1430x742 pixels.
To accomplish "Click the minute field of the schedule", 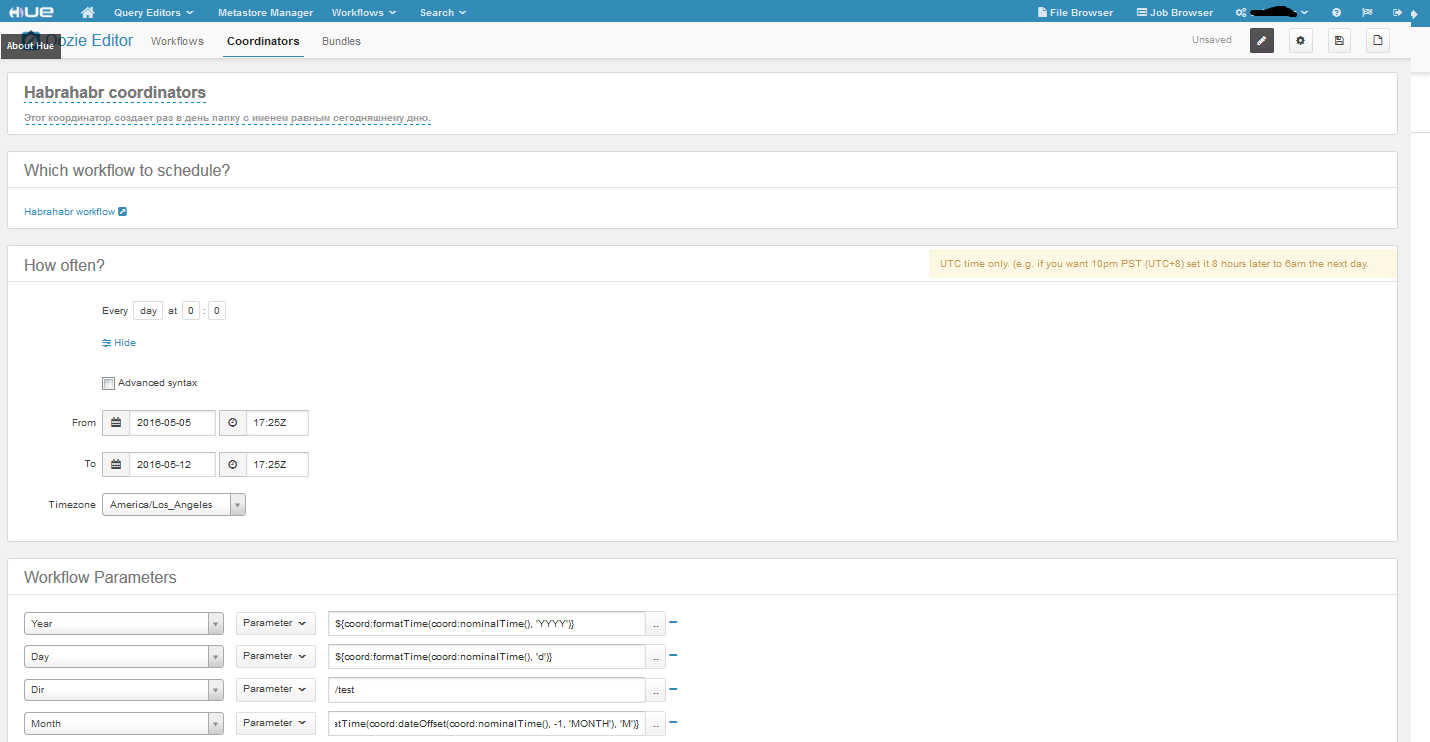I will pyautogui.click(x=217, y=311).
